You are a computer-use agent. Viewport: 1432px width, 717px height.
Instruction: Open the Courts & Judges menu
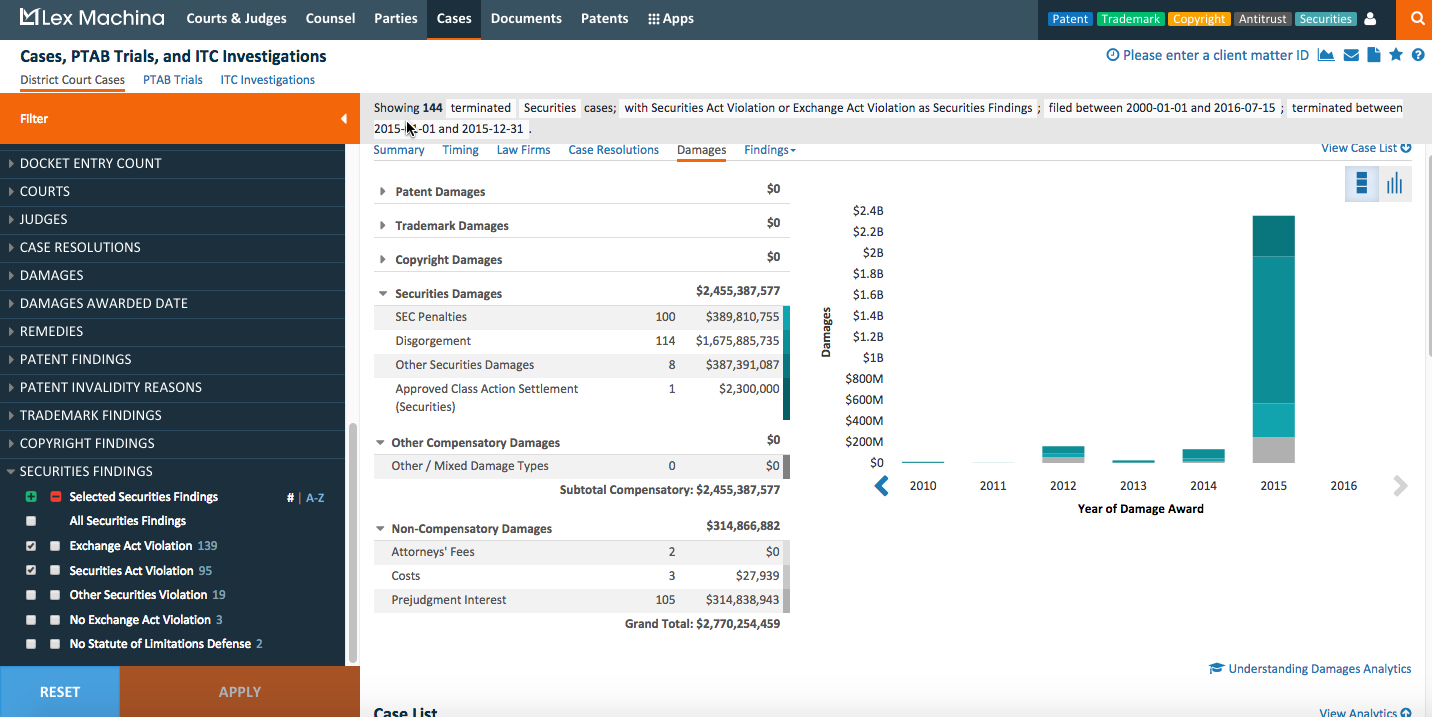pos(236,19)
